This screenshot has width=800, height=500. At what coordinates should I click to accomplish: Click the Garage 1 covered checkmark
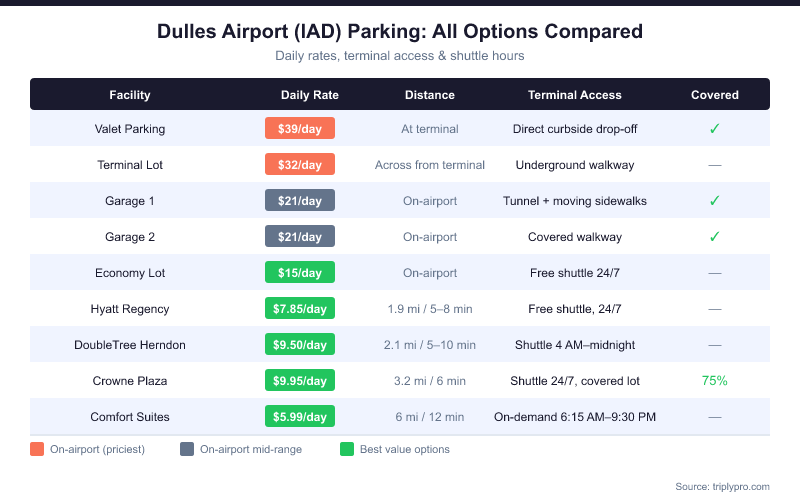click(714, 201)
